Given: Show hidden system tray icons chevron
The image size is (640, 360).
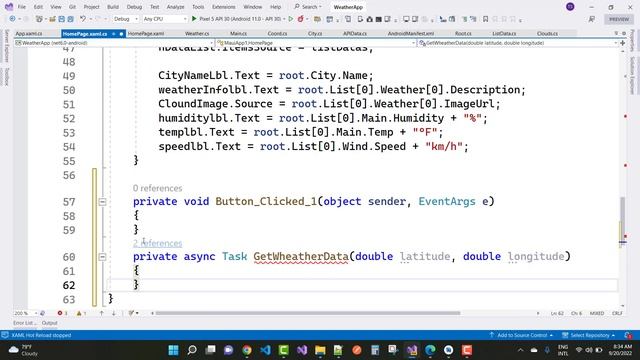Looking at the screenshot, I should click(520, 350).
